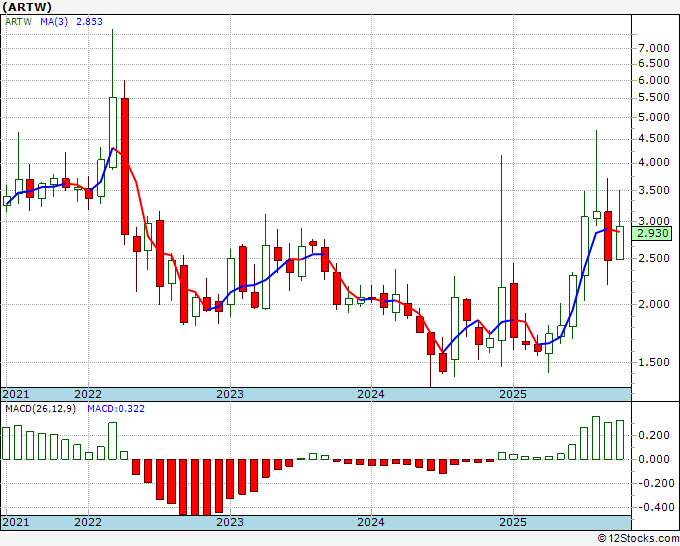Click the green 2.930 current price tag
Image resolution: width=680 pixels, height=546 pixels.
655,233
